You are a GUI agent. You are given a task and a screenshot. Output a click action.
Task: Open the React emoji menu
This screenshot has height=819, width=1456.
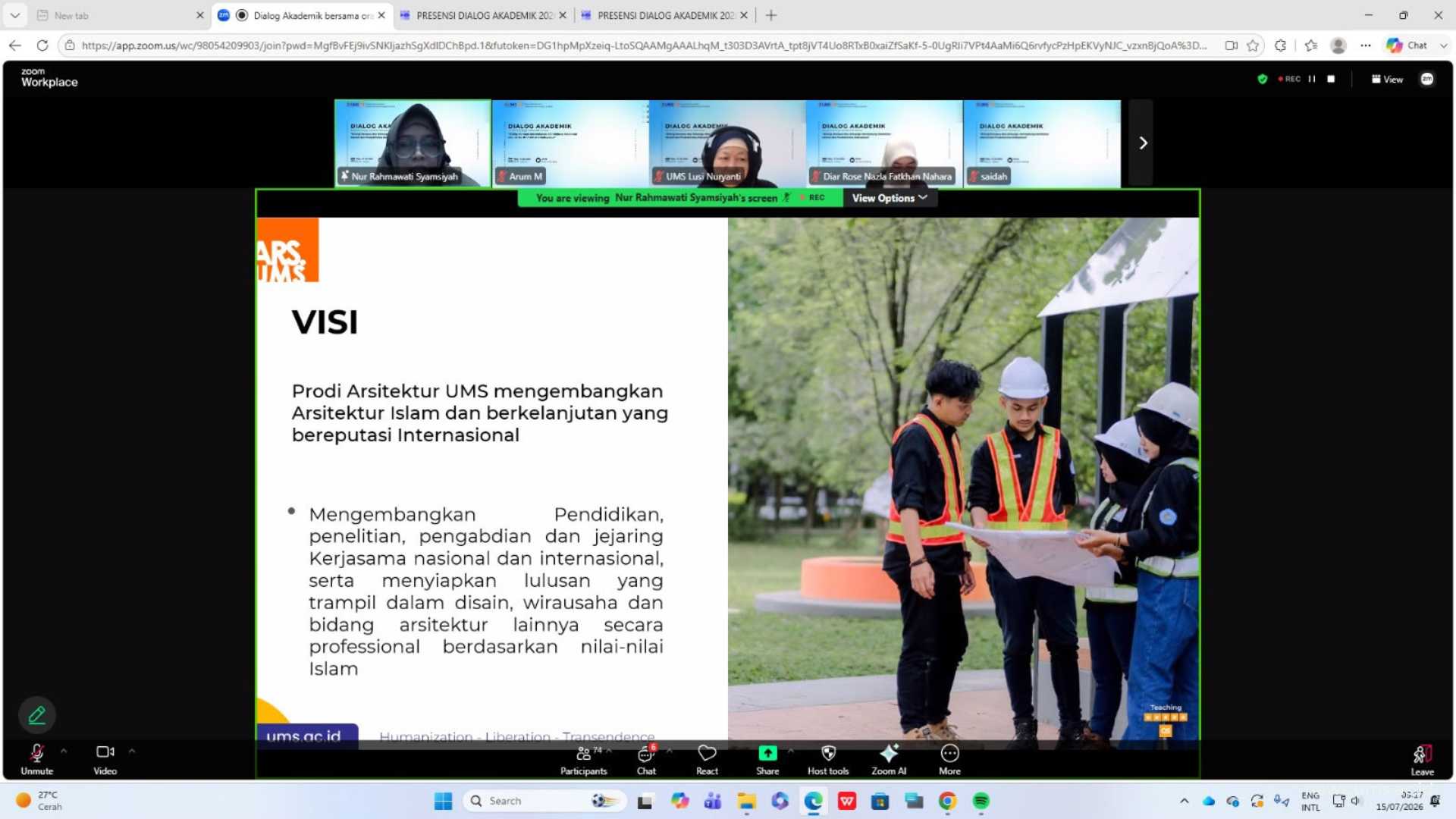coord(707,760)
